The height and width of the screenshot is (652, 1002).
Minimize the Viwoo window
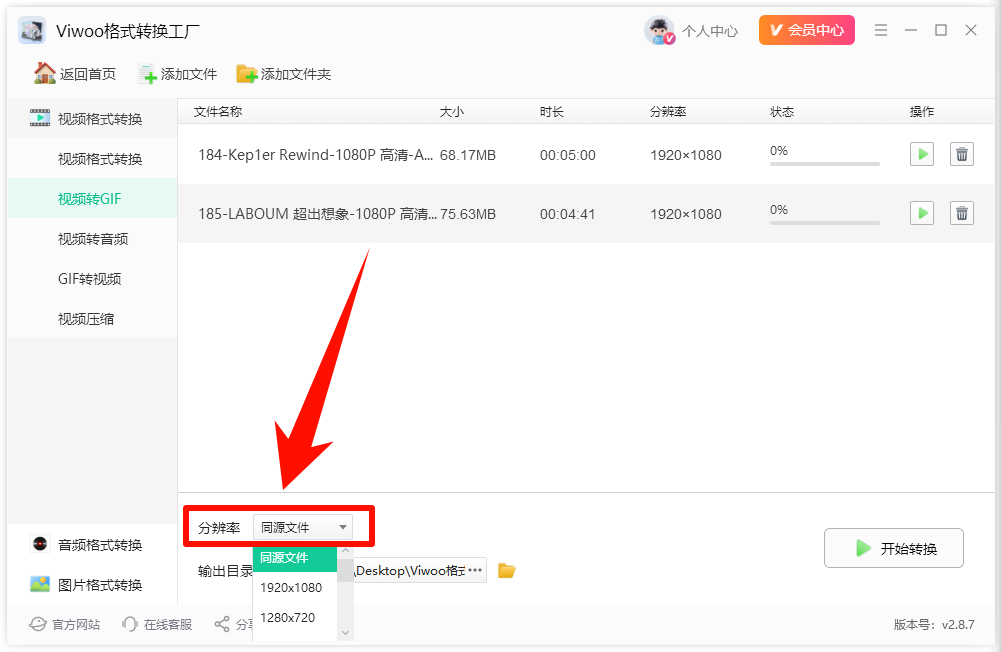tap(911, 30)
